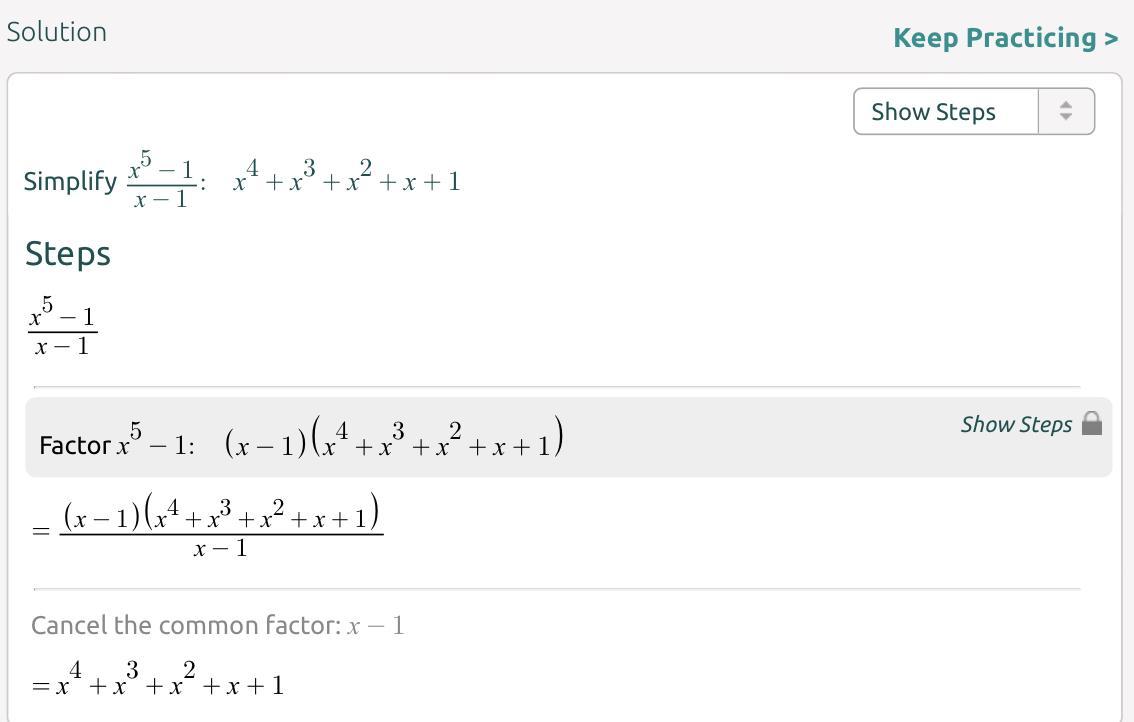Click the final result line at the bottom
The image size is (1134, 722).
[x=158, y=684]
